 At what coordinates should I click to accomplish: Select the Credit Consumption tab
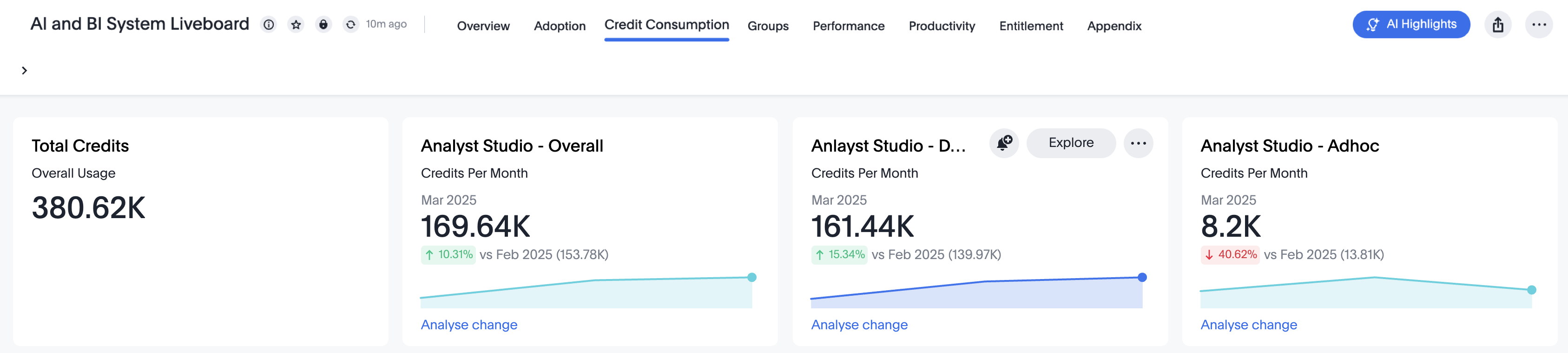[x=666, y=25]
